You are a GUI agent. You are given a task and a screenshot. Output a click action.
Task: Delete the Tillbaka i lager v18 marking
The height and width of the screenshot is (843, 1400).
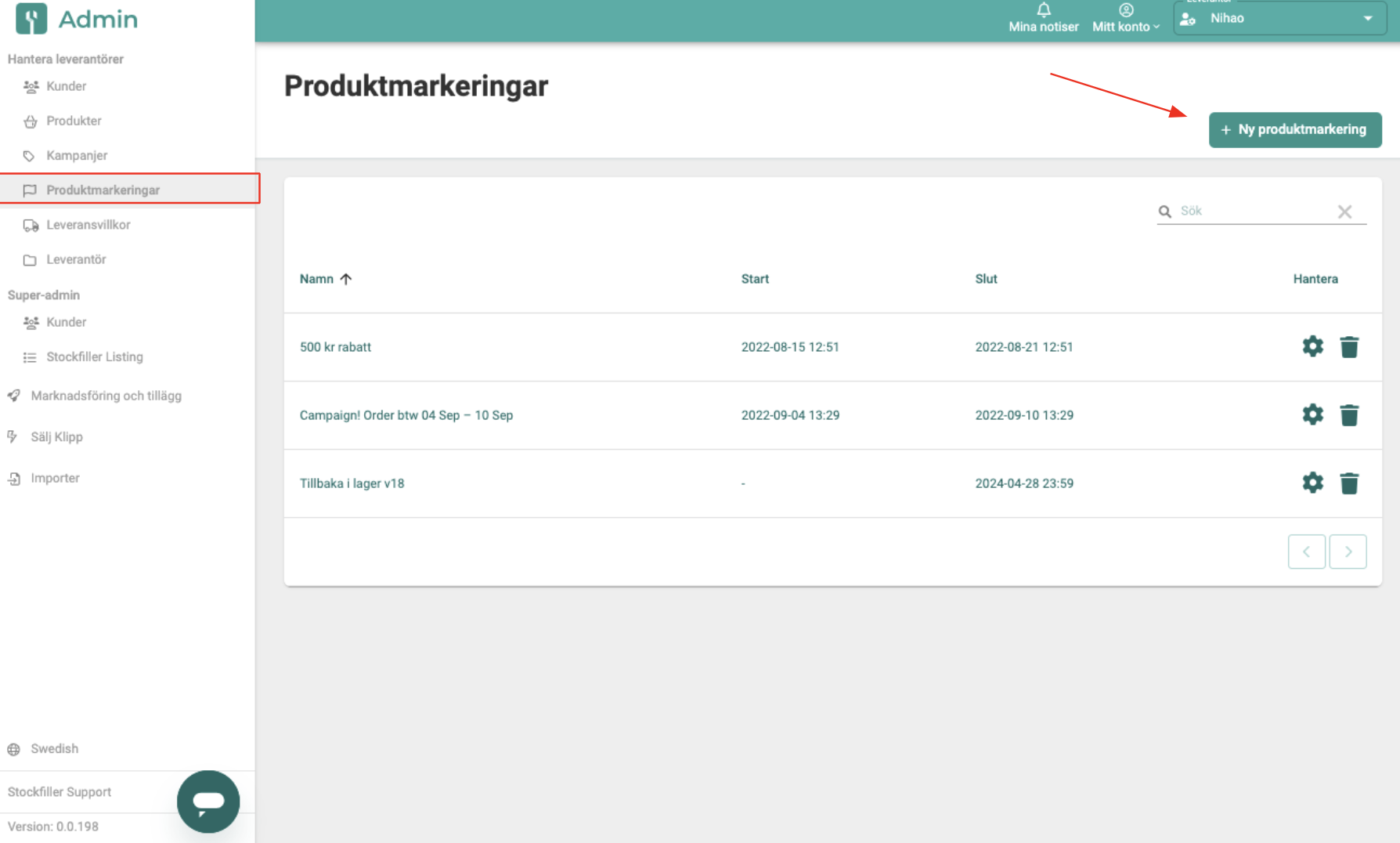[x=1348, y=483]
